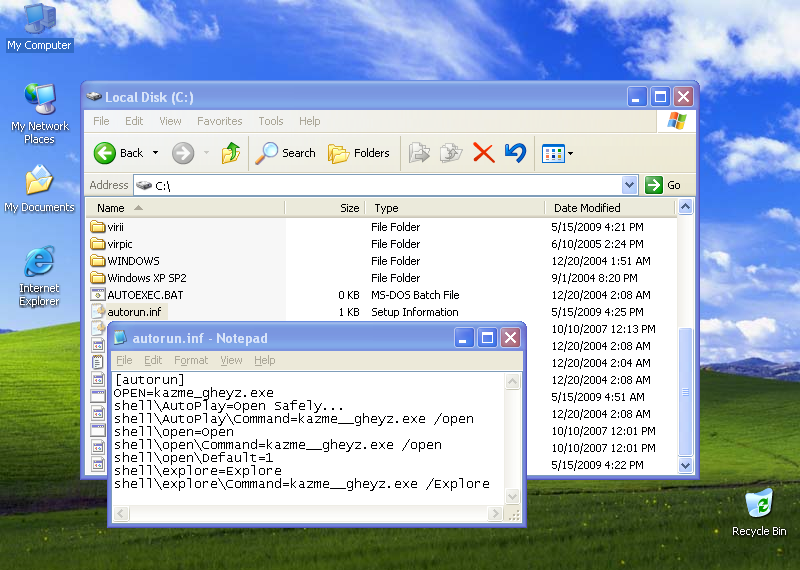Launch Internet Explorer from desktop
800x570 pixels.
39,276
